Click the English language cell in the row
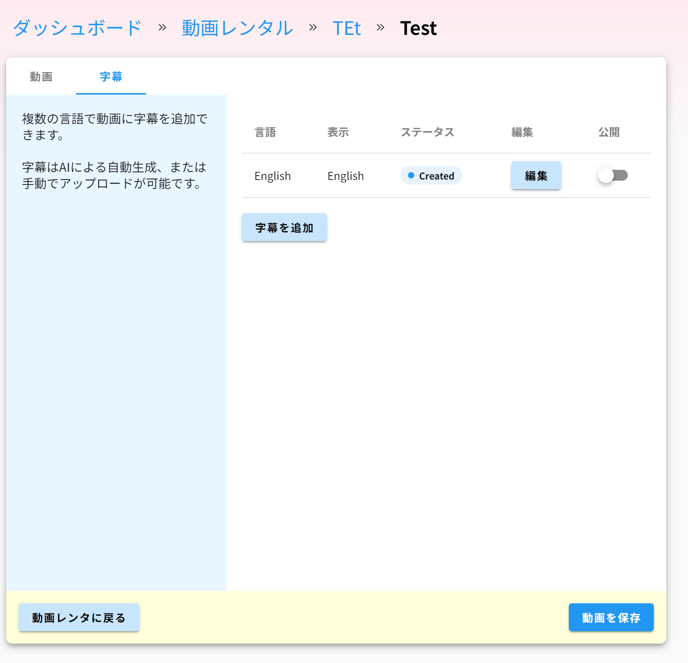This screenshot has width=688, height=663. tap(272, 176)
